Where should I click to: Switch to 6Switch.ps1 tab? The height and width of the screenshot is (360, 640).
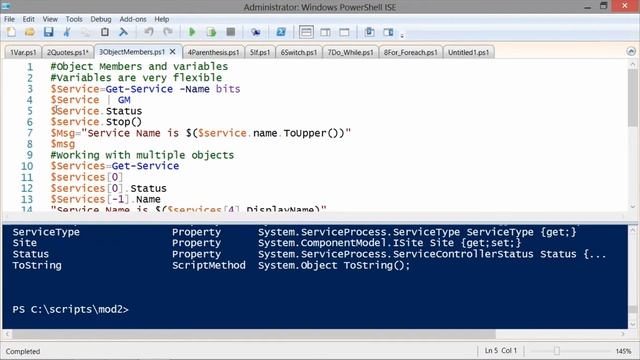pyautogui.click(x=299, y=52)
